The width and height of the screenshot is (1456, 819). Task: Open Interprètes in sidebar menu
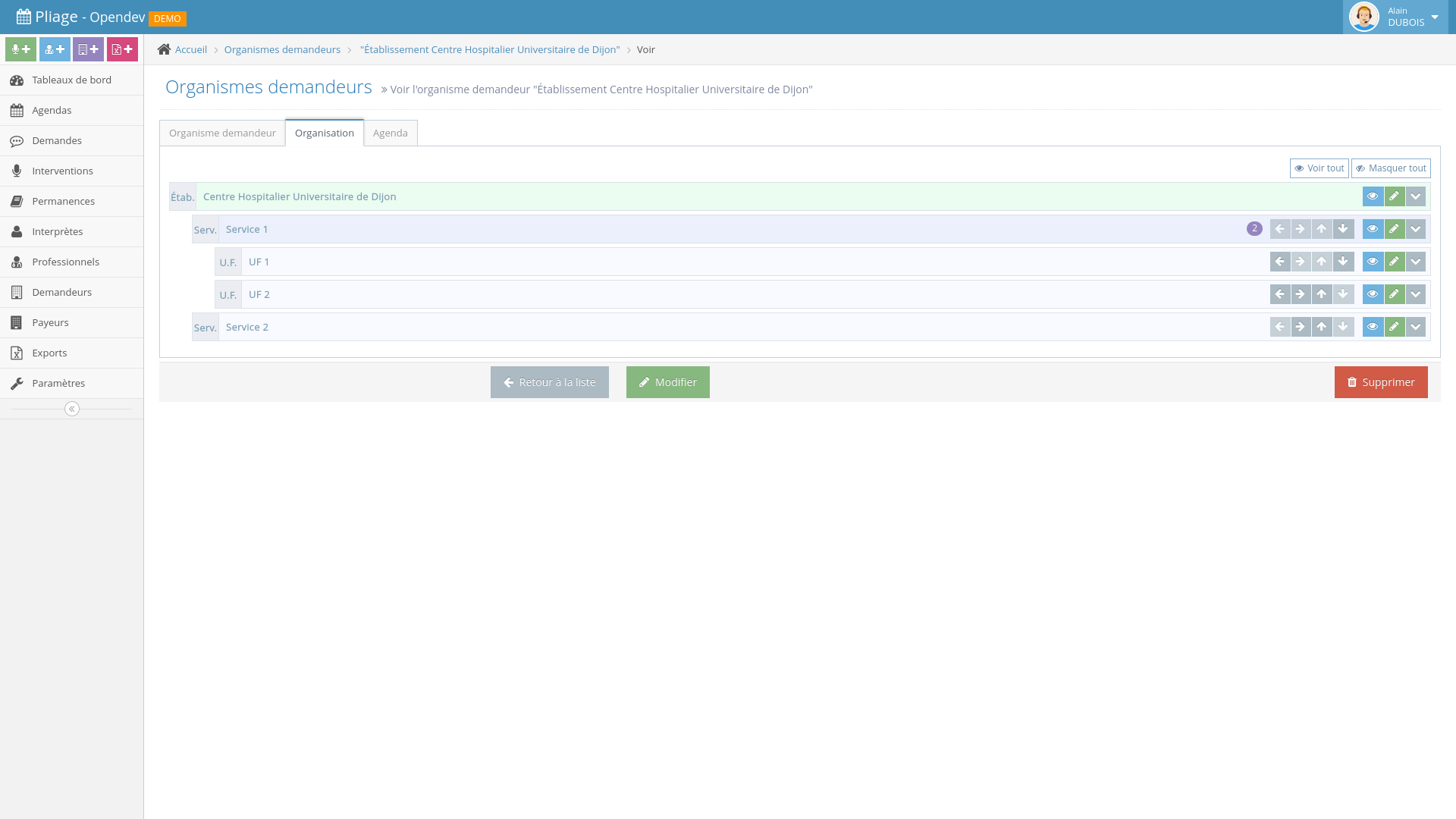[x=58, y=231]
